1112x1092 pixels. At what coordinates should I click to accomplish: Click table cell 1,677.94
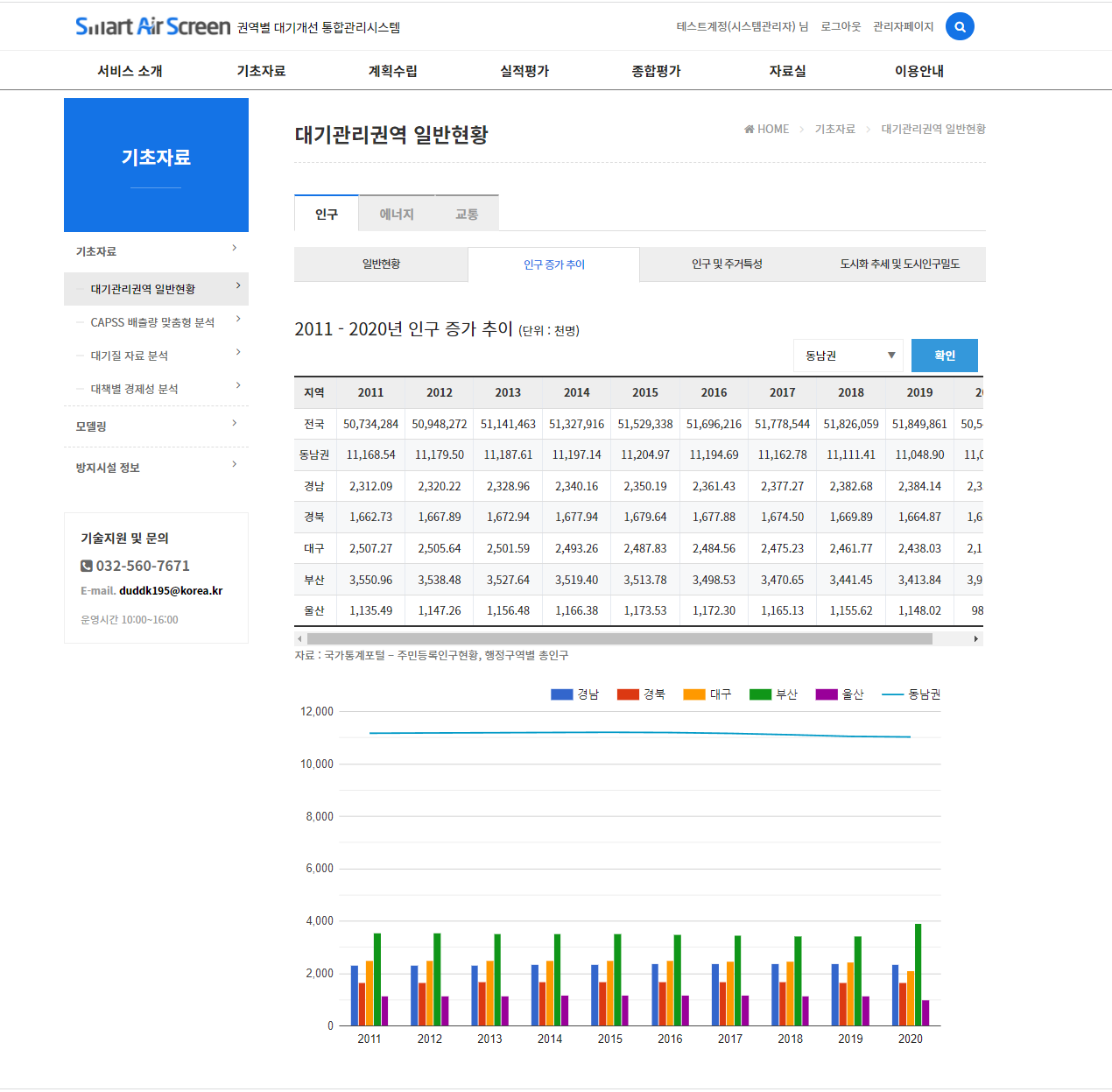point(577,518)
